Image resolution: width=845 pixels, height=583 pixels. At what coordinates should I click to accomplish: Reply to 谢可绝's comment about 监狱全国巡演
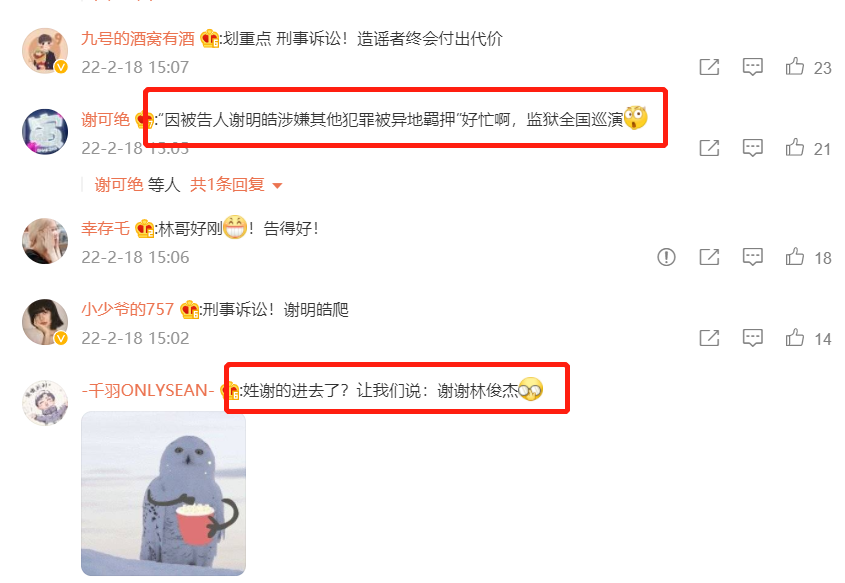point(752,148)
